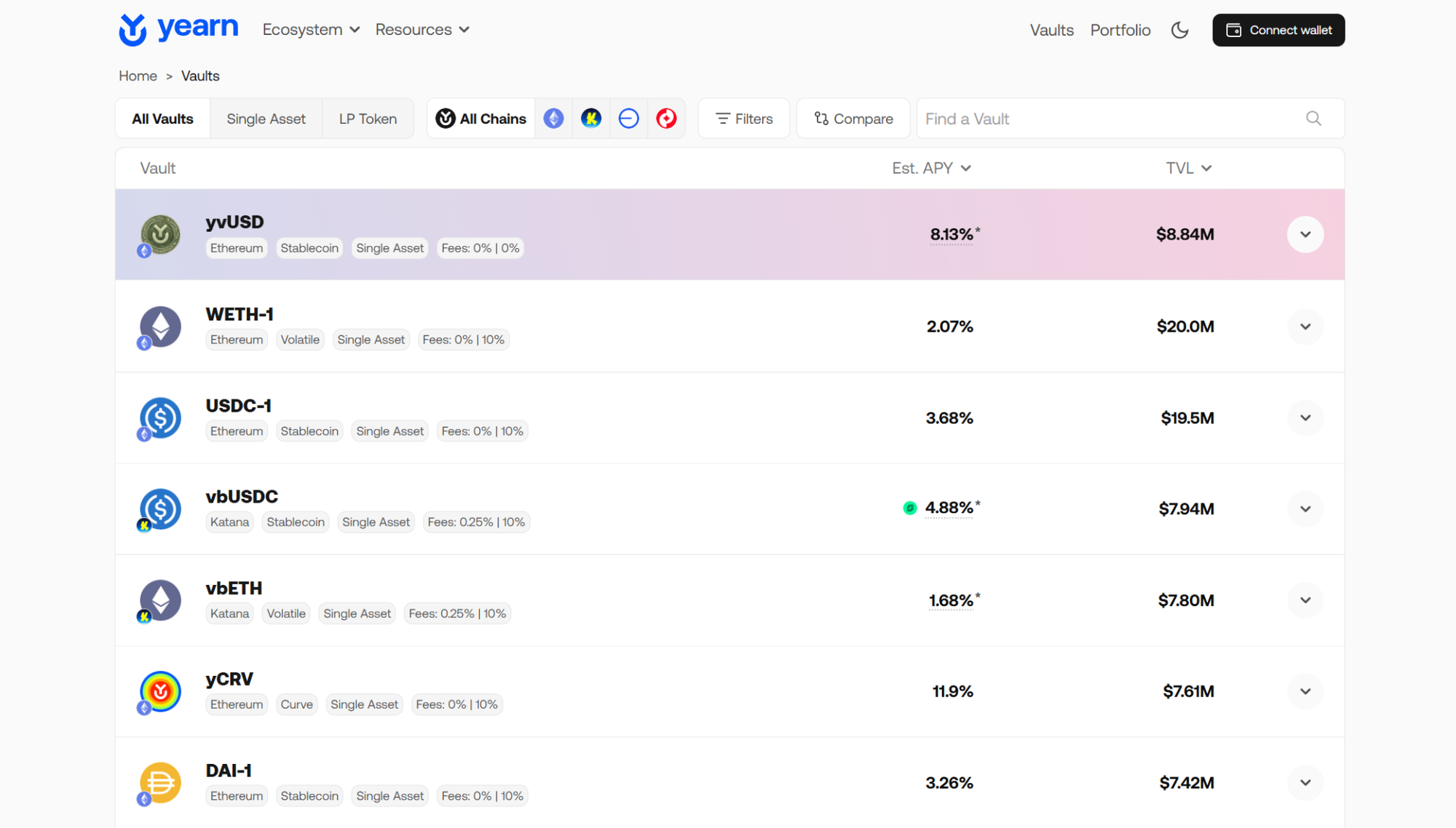Click the Ethereum tag on USDC-1
Image resolution: width=1456 pixels, height=828 pixels.
[237, 431]
